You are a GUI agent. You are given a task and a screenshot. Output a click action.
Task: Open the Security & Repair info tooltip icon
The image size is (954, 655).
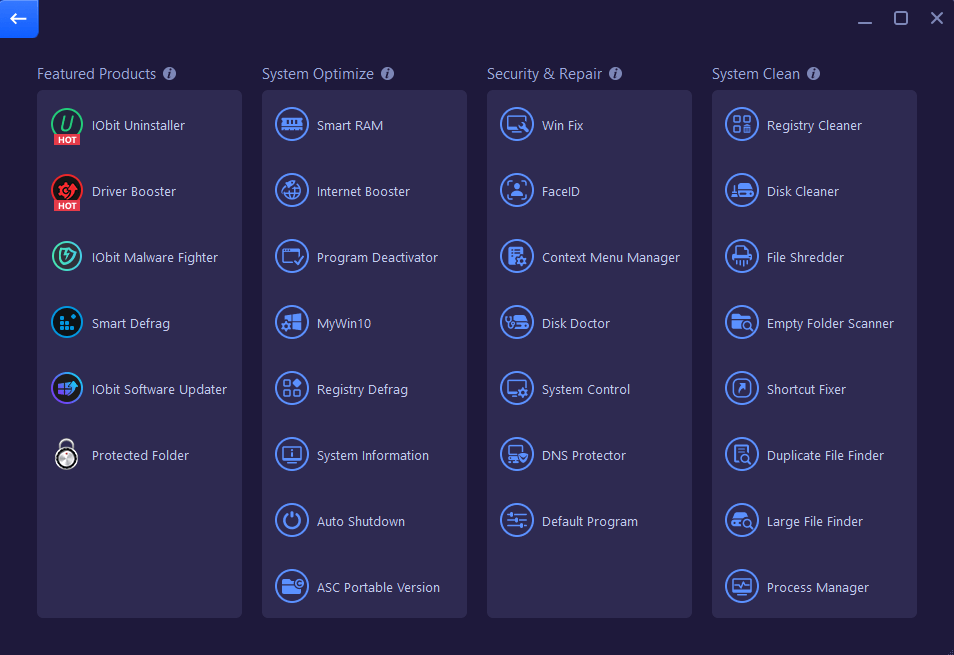(x=616, y=74)
